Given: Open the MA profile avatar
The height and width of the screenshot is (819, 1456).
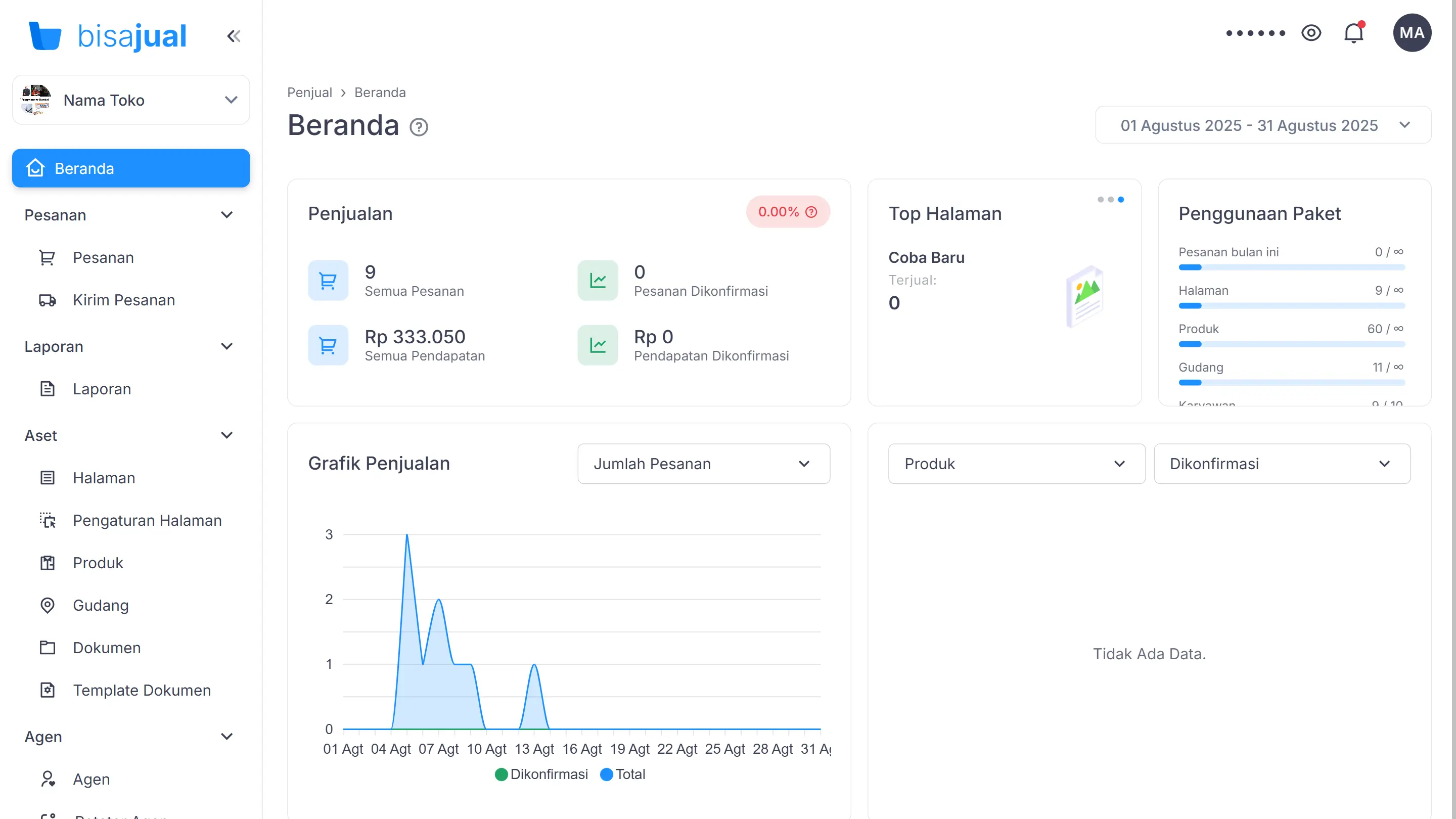Looking at the screenshot, I should 1412,32.
